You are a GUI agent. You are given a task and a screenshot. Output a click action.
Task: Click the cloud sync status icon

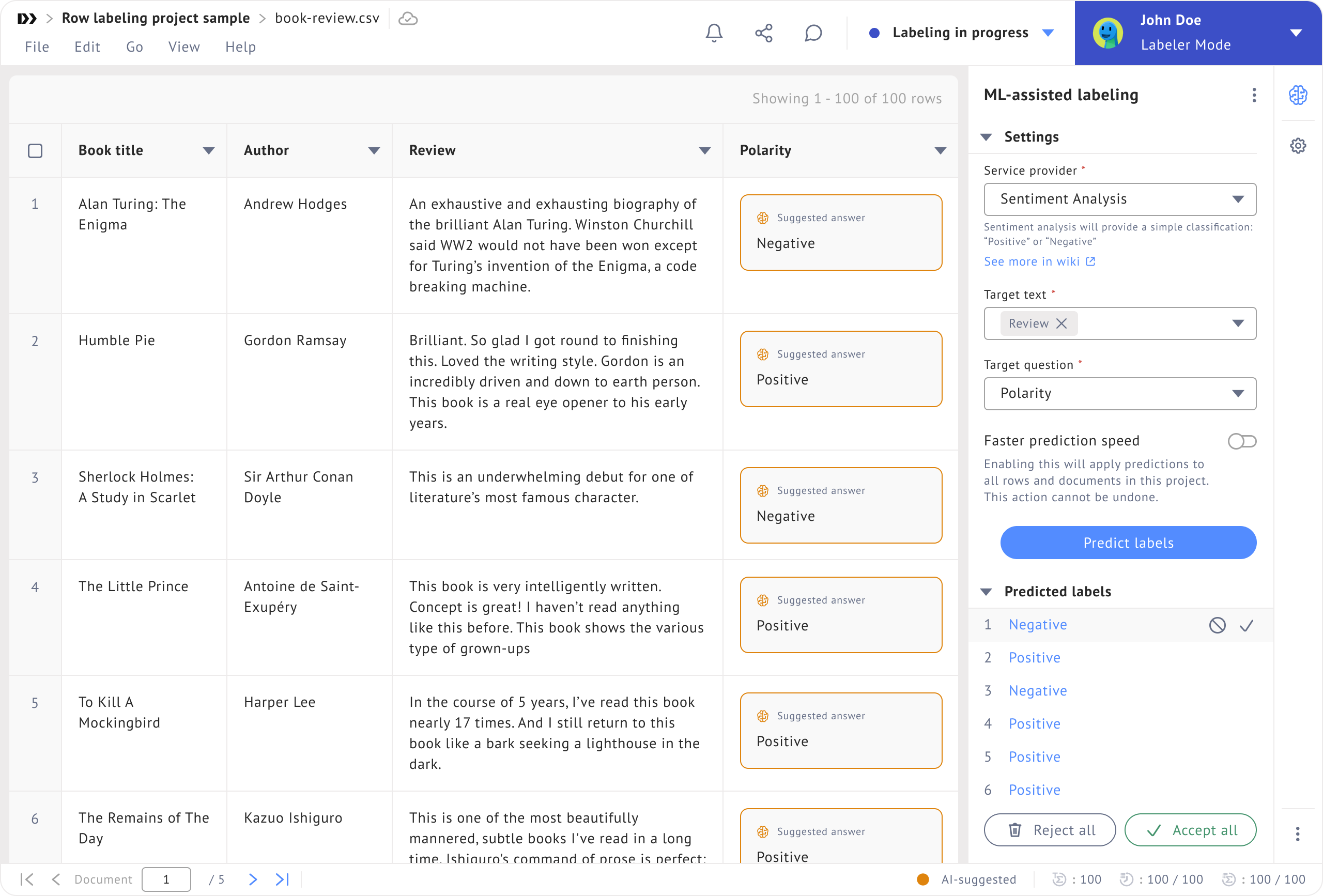pyautogui.click(x=408, y=19)
